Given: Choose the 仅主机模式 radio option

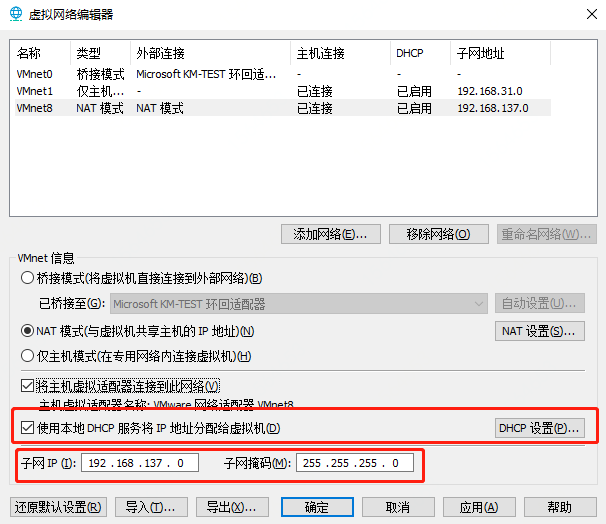Looking at the screenshot, I should tap(27, 356).
